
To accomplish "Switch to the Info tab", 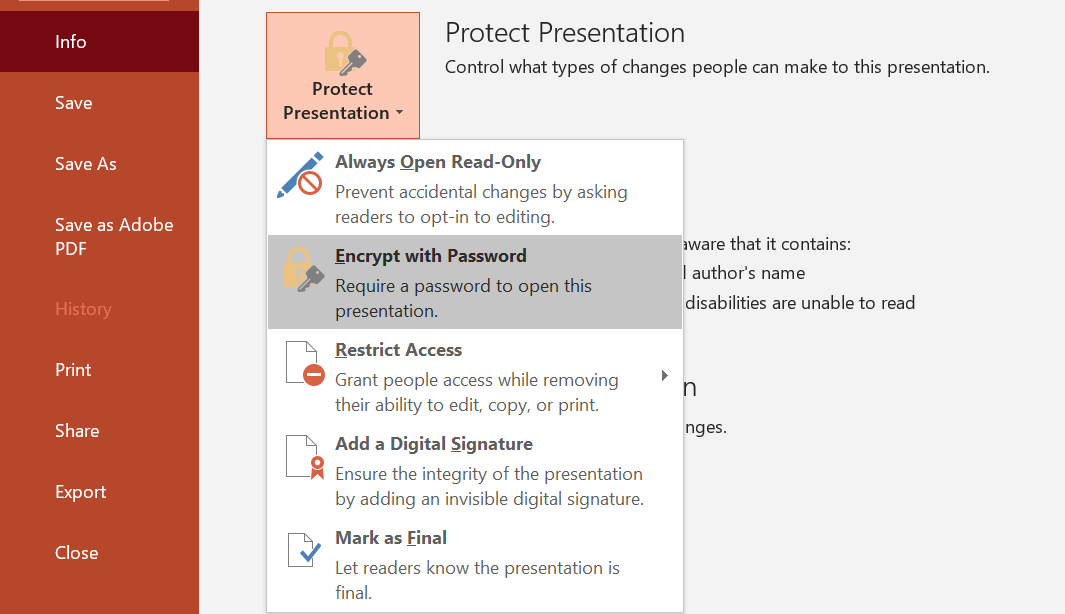I will [x=70, y=42].
